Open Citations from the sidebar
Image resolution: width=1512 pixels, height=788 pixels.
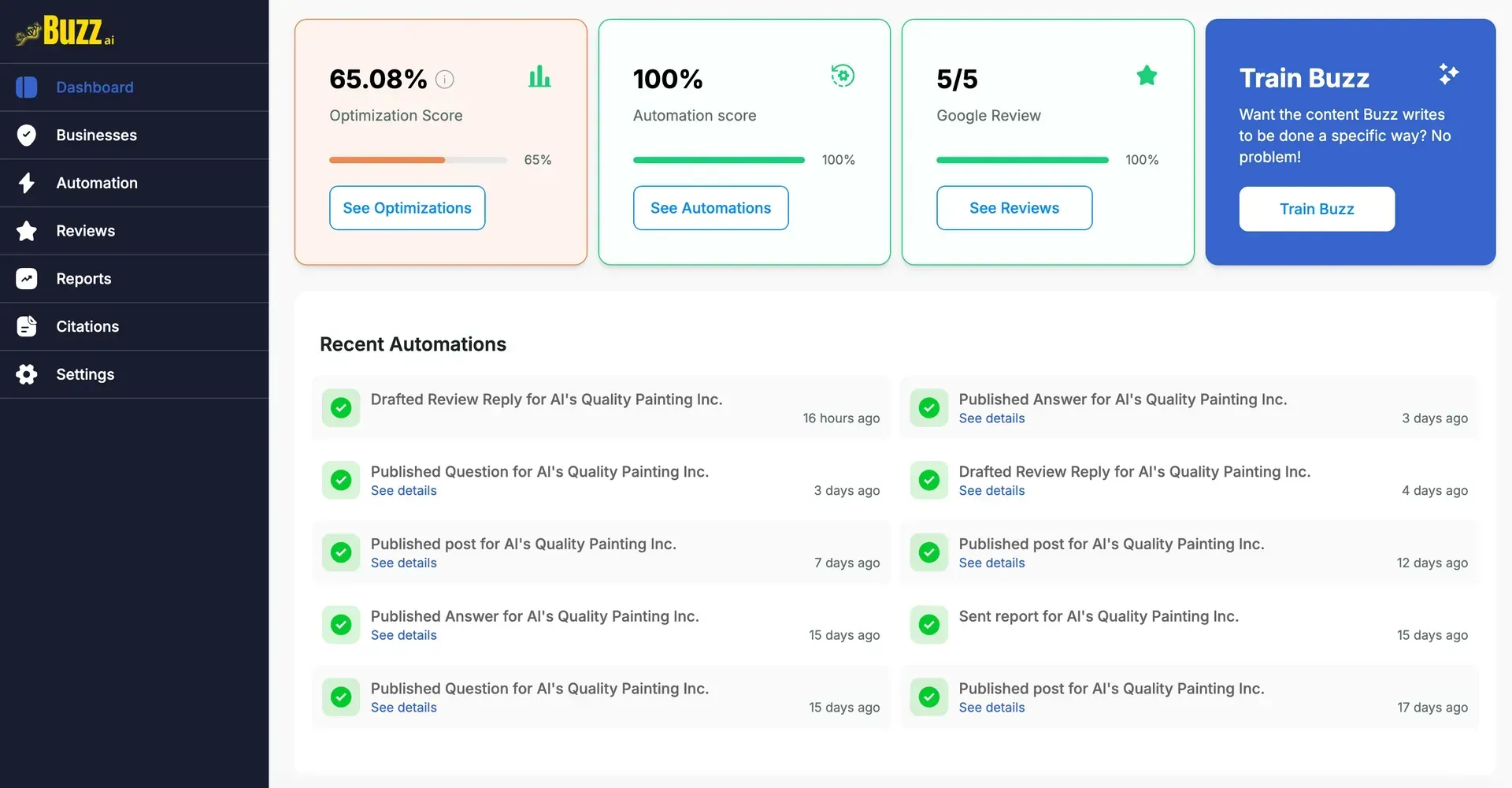coord(134,326)
